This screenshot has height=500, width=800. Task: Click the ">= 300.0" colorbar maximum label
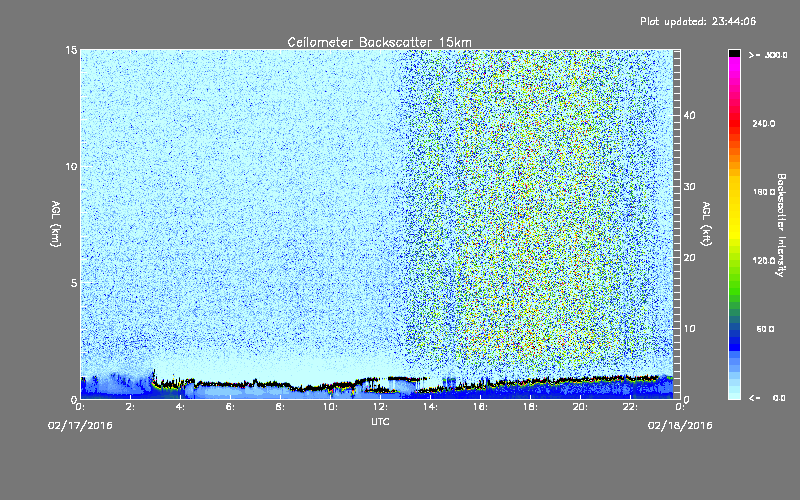coord(768,55)
